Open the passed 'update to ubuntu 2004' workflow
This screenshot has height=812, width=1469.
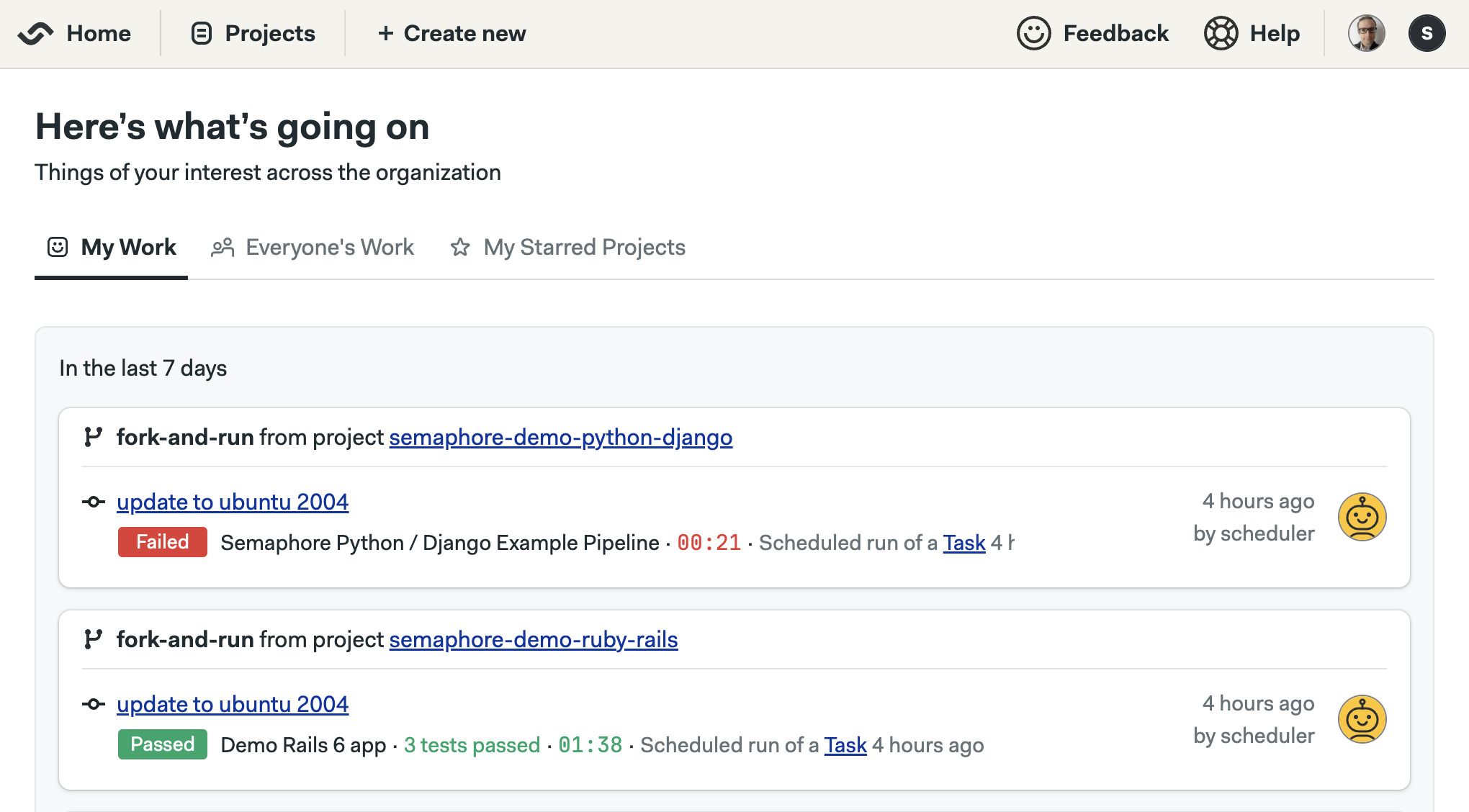pos(233,704)
